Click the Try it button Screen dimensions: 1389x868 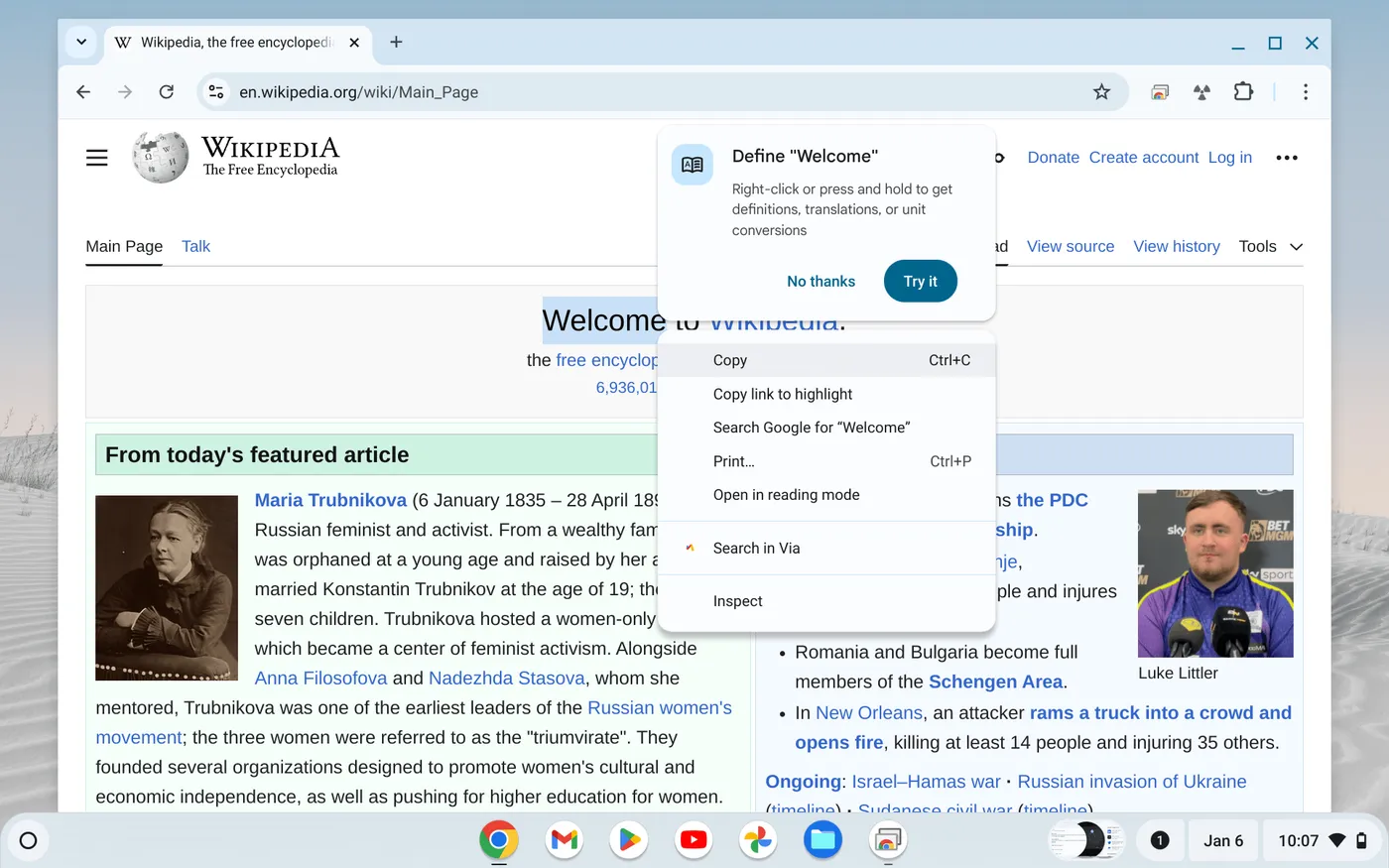click(x=921, y=282)
